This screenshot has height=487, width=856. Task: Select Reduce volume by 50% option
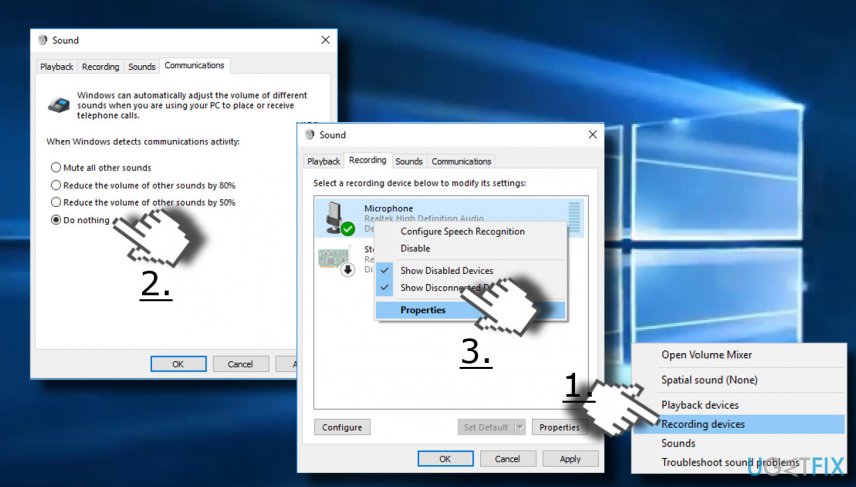[x=143, y=202]
